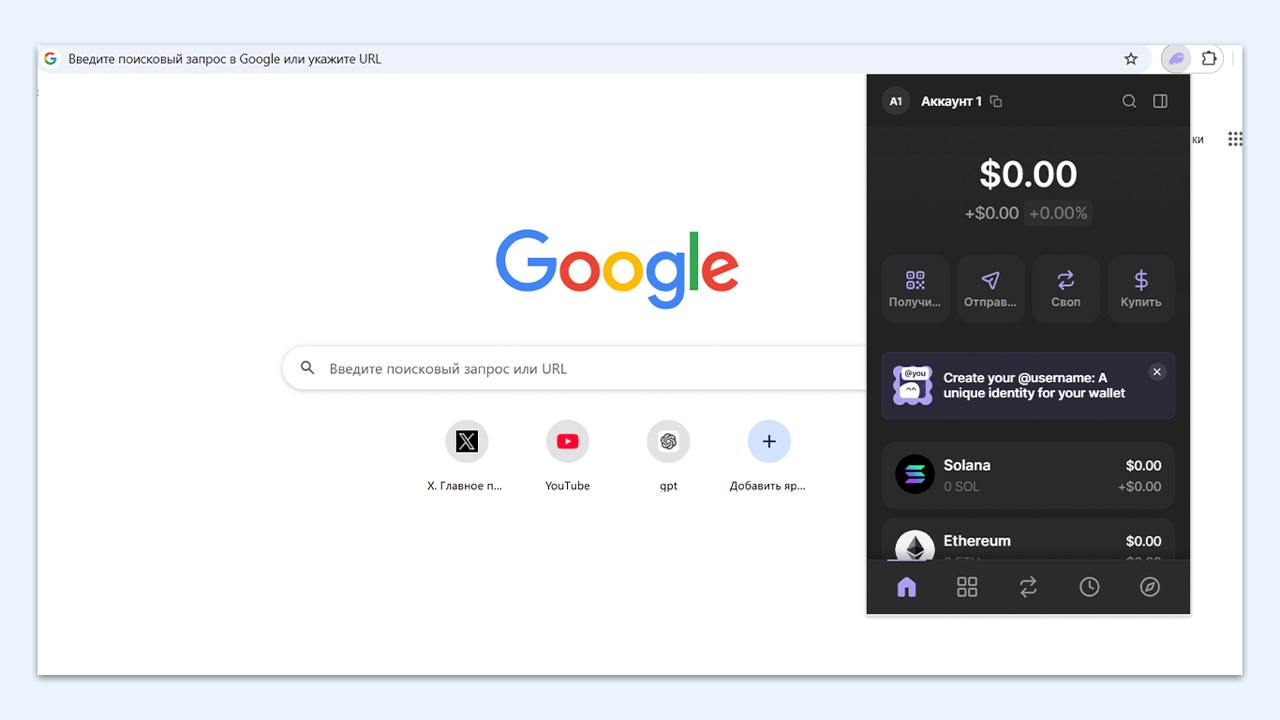This screenshot has height=720, width=1280.
Task: Dismiss the Create your @username banner
Action: click(1157, 372)
